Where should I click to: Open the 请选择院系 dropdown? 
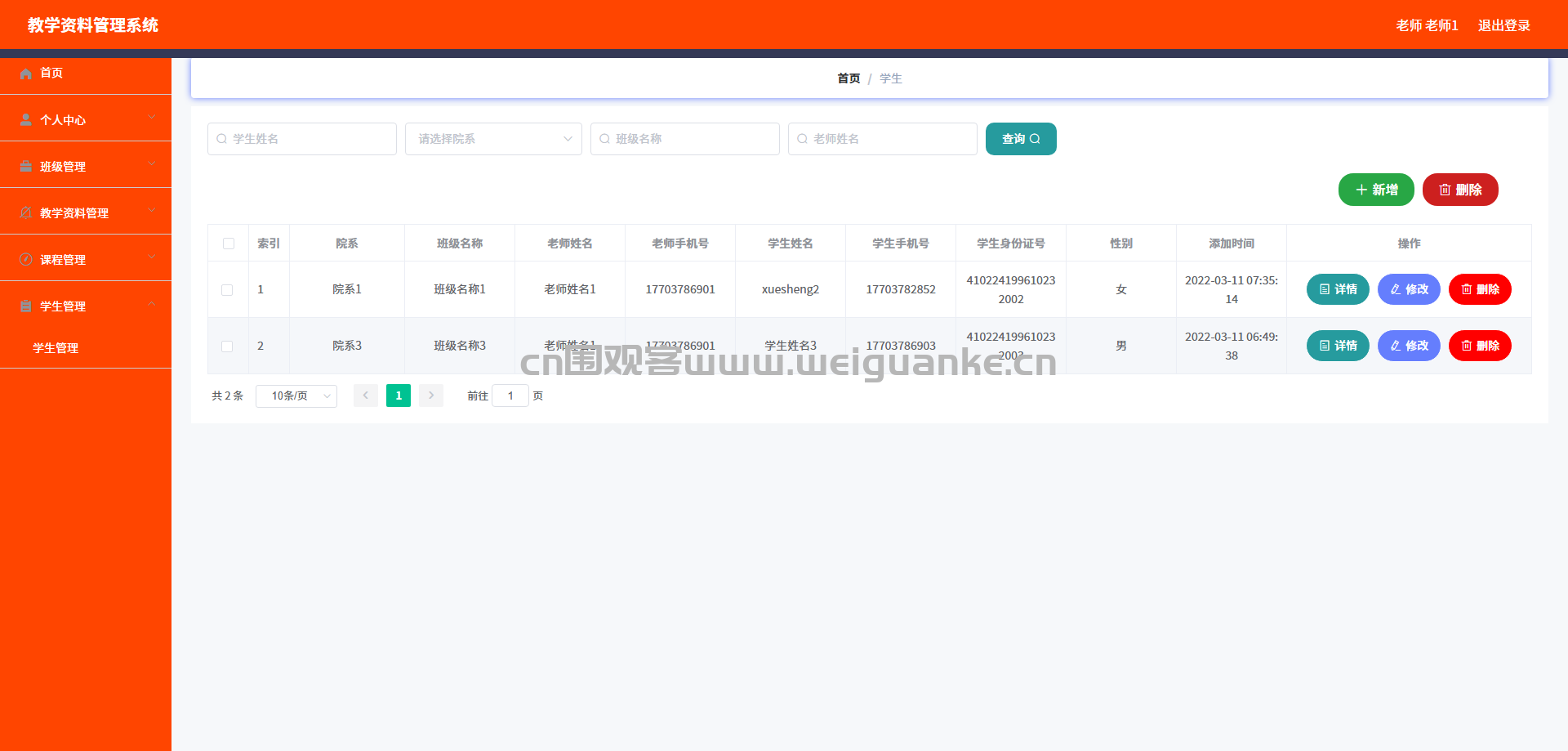[493, 139]
